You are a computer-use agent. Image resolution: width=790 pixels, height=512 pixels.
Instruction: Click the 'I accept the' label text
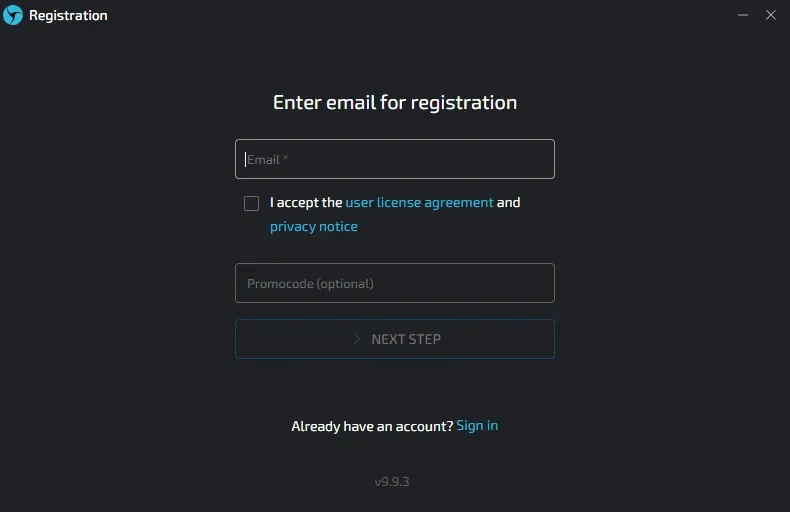point(306,202)
